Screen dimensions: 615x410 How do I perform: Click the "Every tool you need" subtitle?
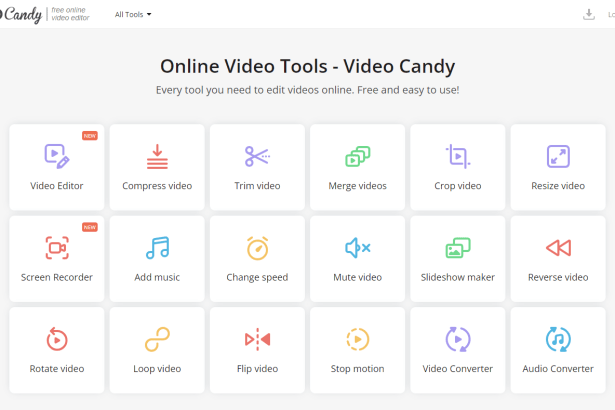tap(308, 90)
